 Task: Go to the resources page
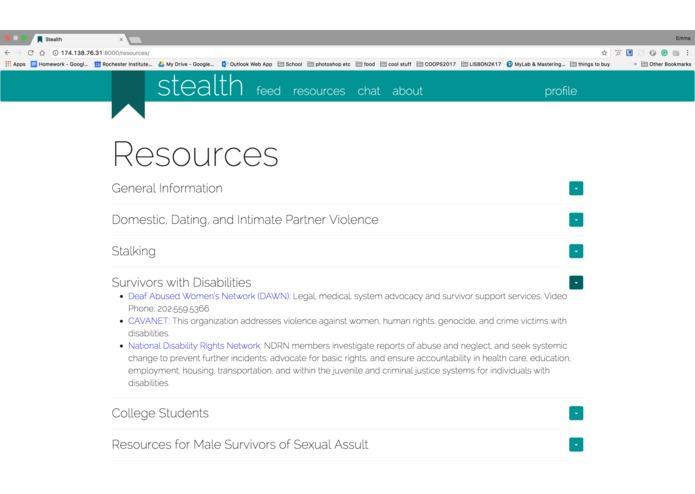(x=319, y=91)
